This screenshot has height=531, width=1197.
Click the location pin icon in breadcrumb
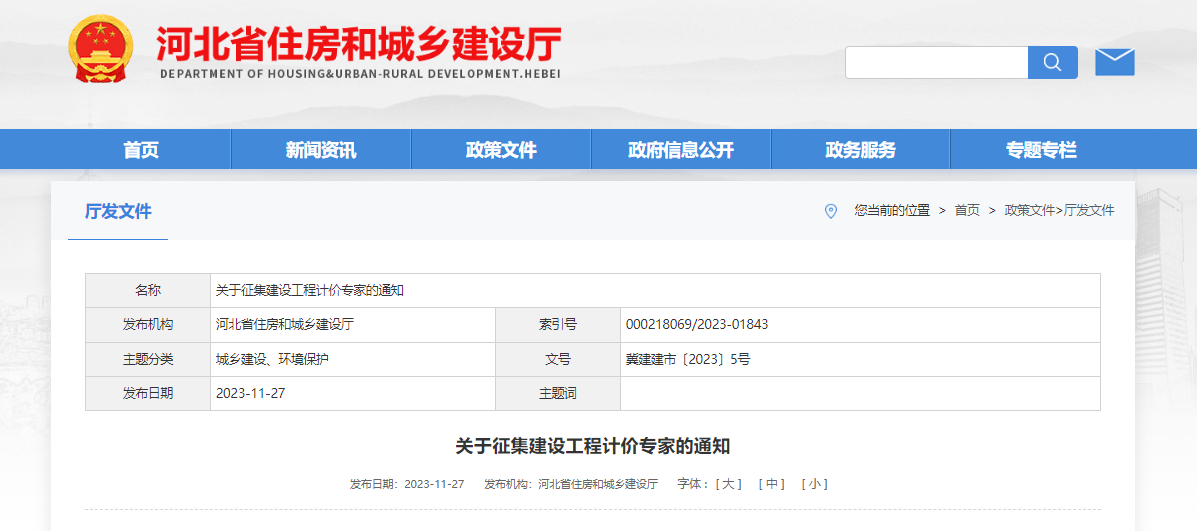point(831,211)
